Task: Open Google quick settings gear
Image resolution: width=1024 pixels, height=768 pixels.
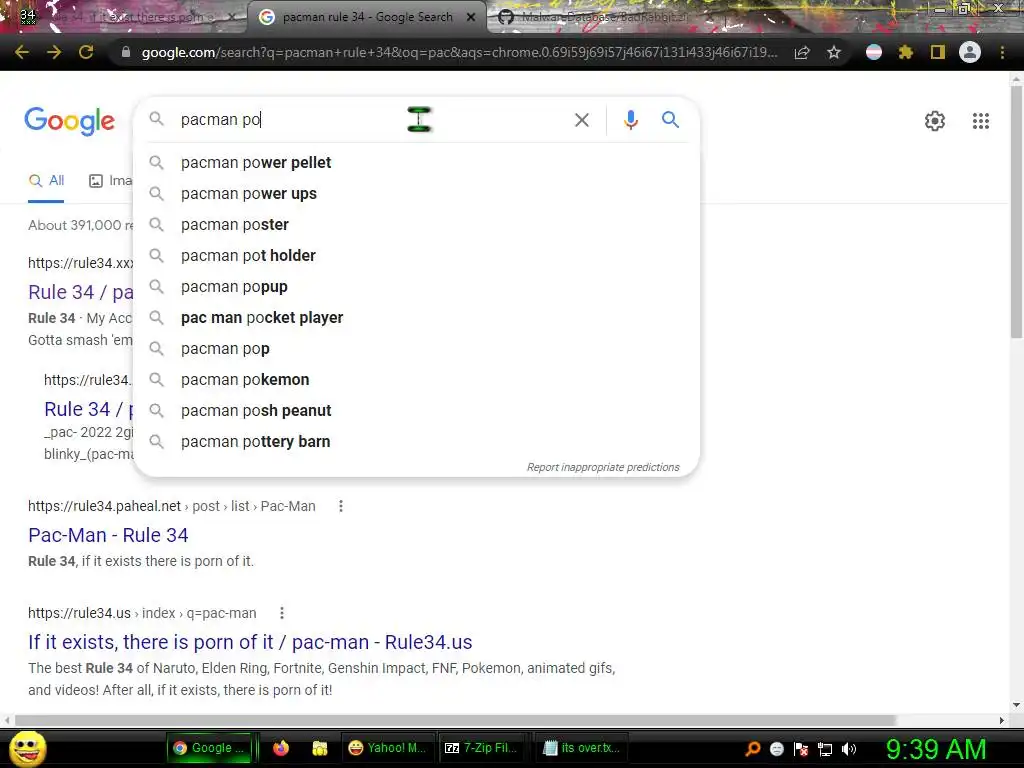Action: pos(935,121)
